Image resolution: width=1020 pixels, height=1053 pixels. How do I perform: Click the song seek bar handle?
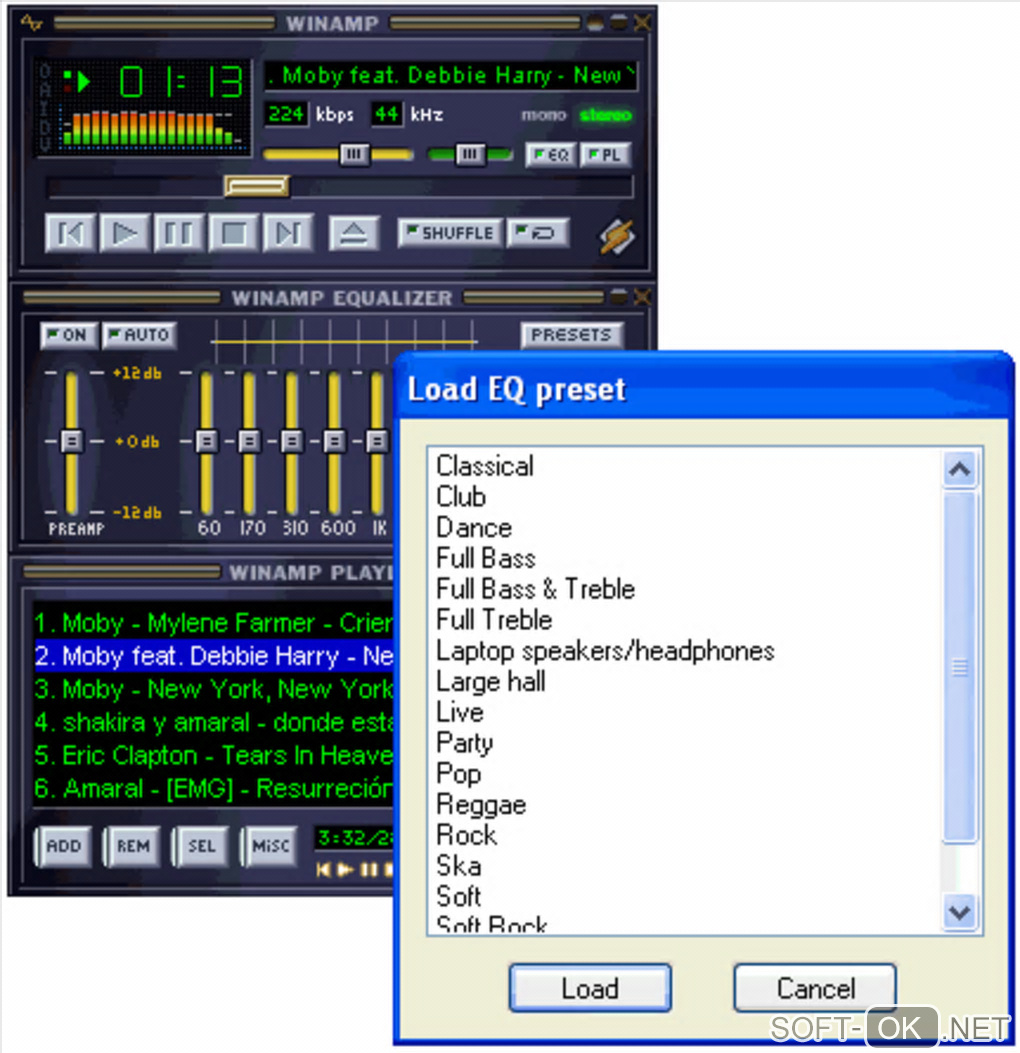[257, 186]
